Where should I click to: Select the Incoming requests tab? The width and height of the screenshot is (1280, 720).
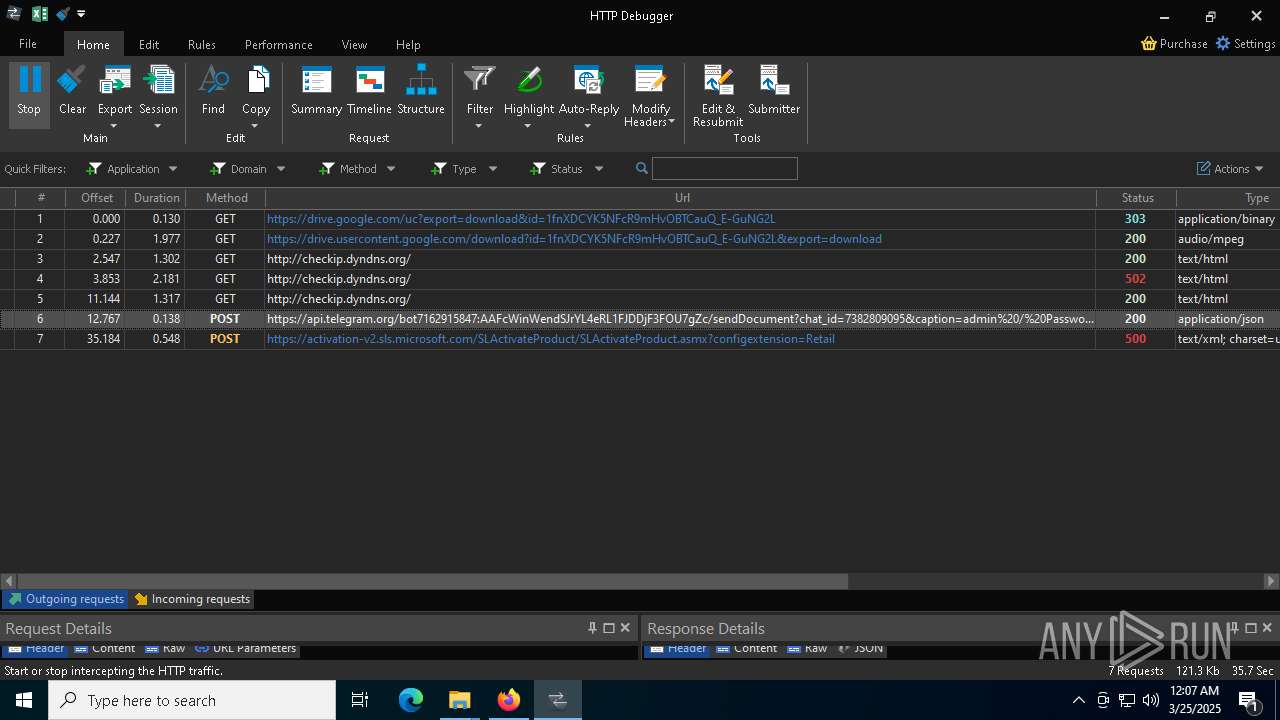click(192, 599)
